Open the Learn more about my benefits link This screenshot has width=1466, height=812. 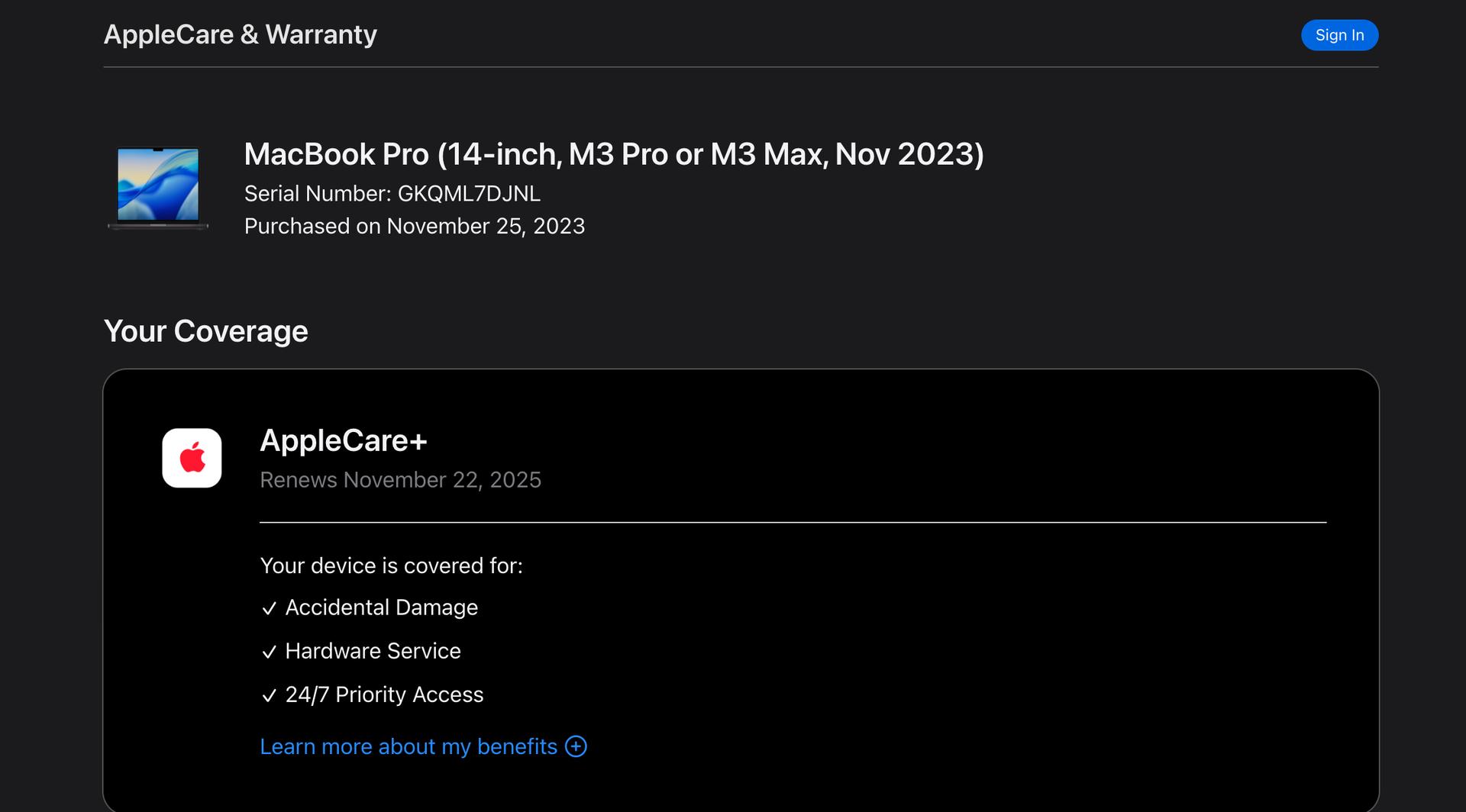coord(408,746)
